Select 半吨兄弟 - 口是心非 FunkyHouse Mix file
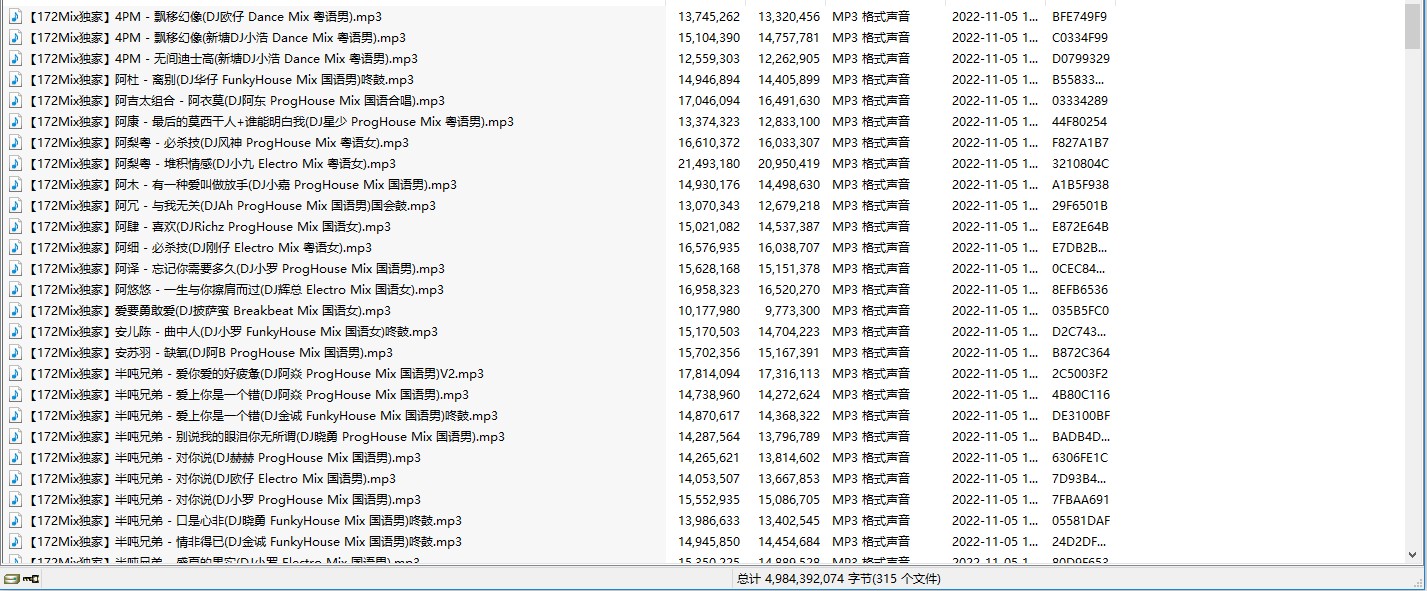The height and width of the screenshot is (591, 1427). 245,521
